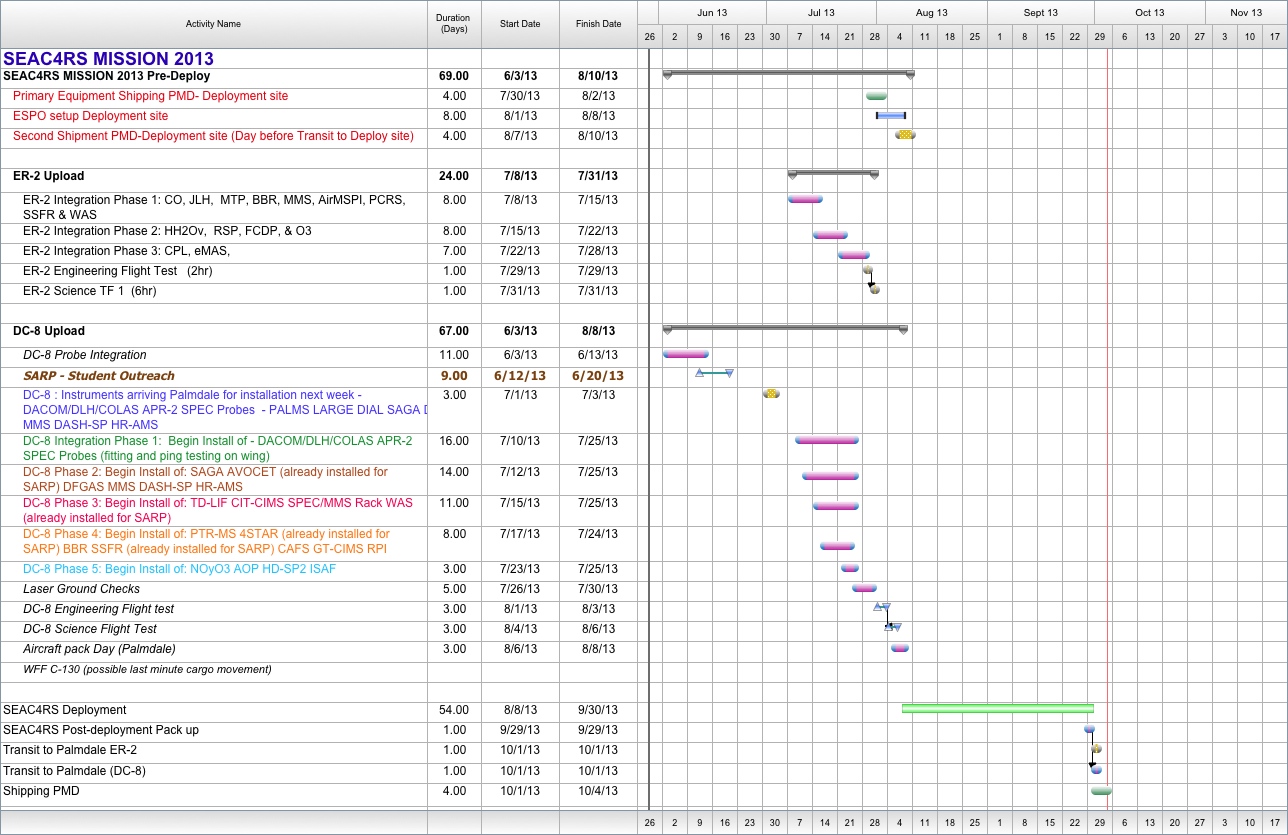Click the Sept 13 month header
This screenshot has height=835, width=1288.
1040,13
